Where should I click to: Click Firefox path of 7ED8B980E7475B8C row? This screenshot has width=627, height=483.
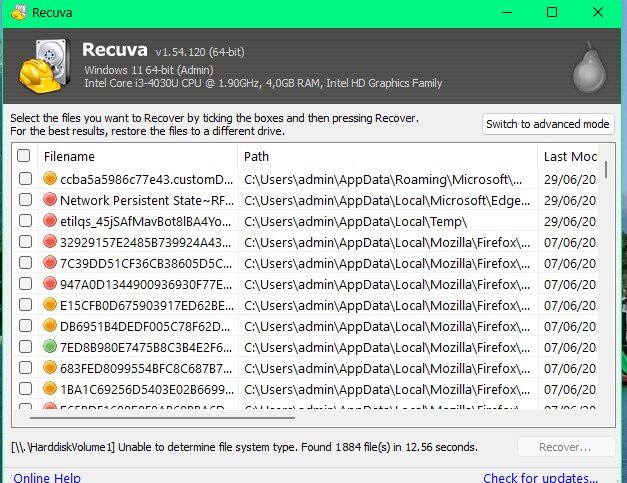point(387,347)
